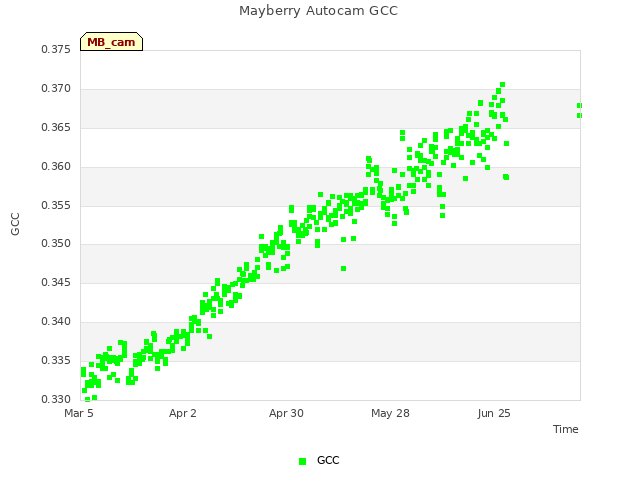
Task: Click the GCC legend label
Action: [x=328, y=460]
